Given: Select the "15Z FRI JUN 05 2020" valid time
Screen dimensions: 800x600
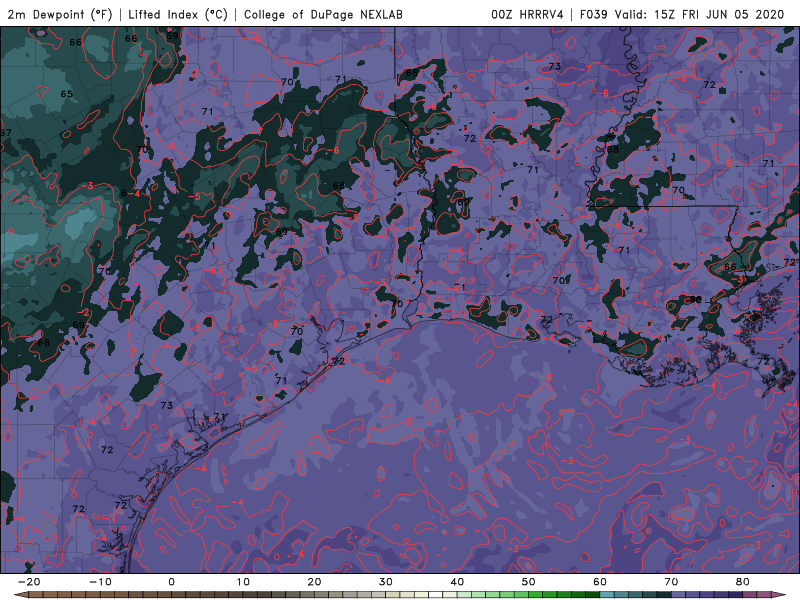Looking at the screenshot, I should pos(719,14).
